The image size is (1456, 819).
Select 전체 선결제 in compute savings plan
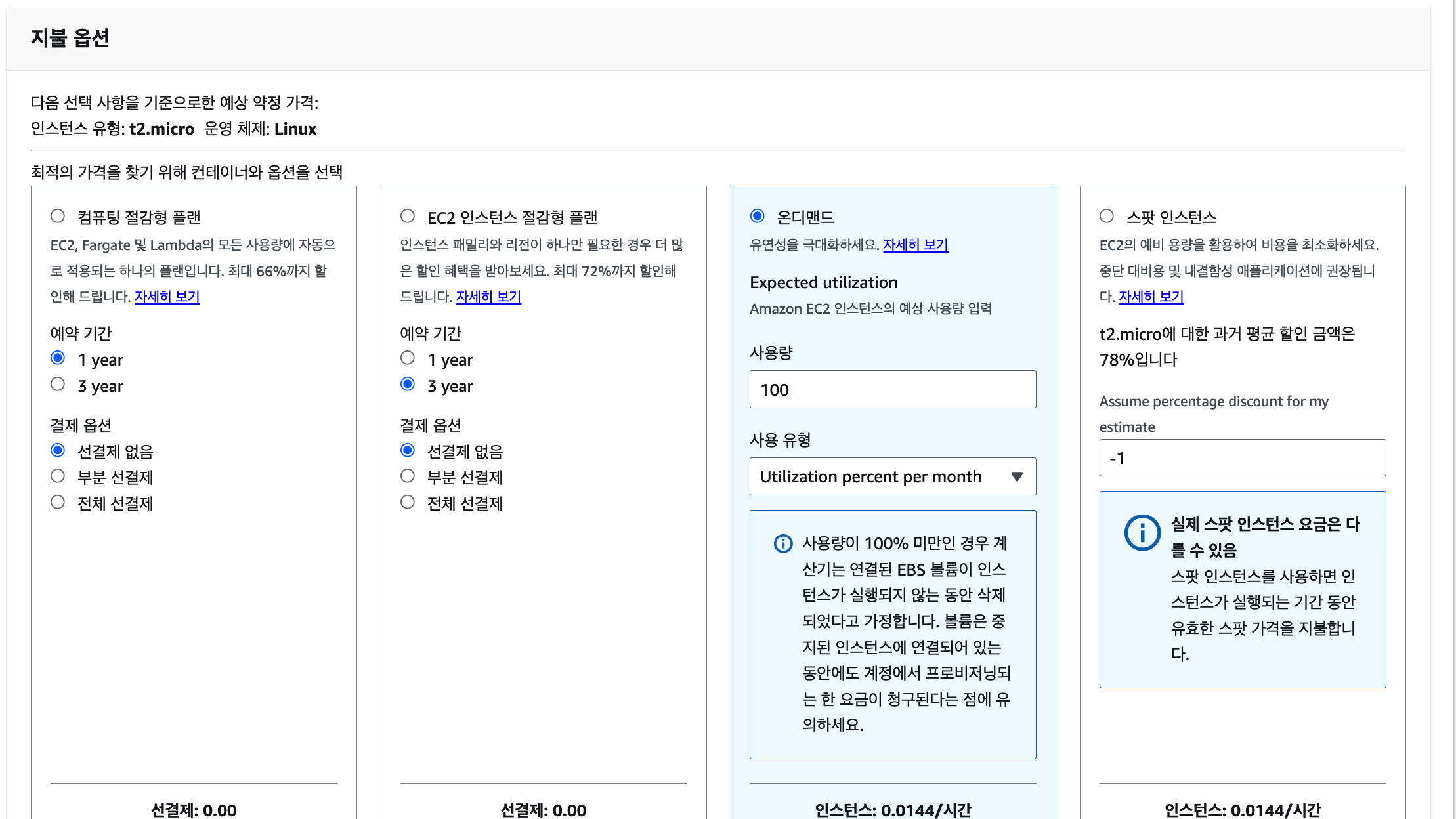coord(58,502)
